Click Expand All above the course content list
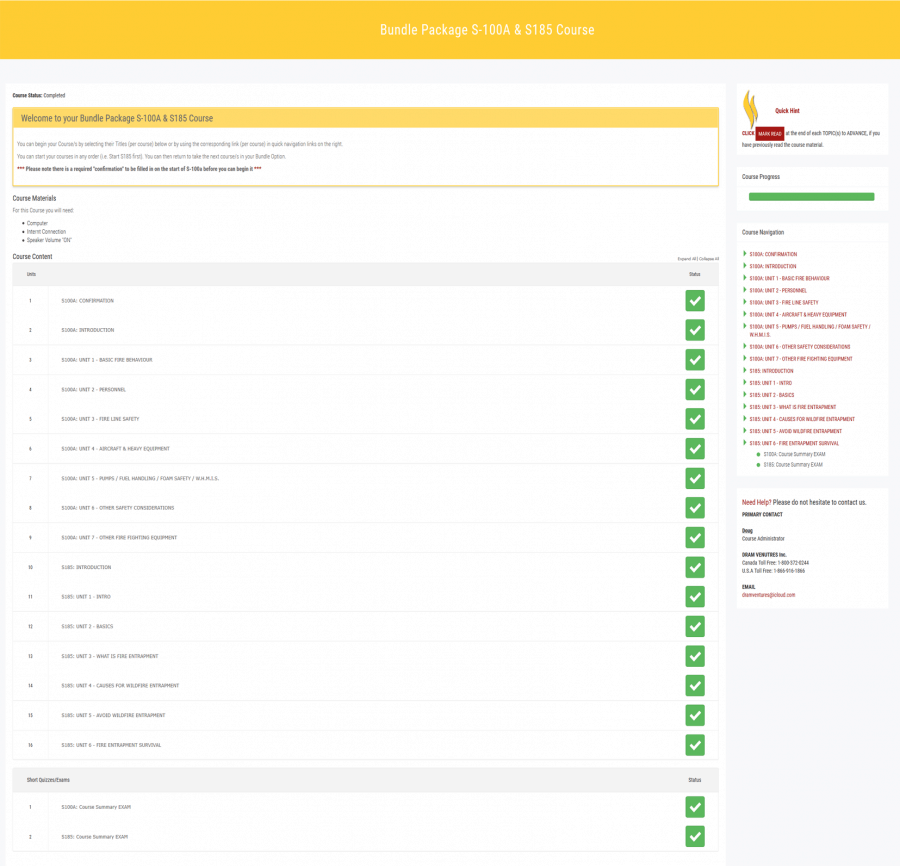The height and width of the screenshot is (866, 900). click(x=686, y=258)
